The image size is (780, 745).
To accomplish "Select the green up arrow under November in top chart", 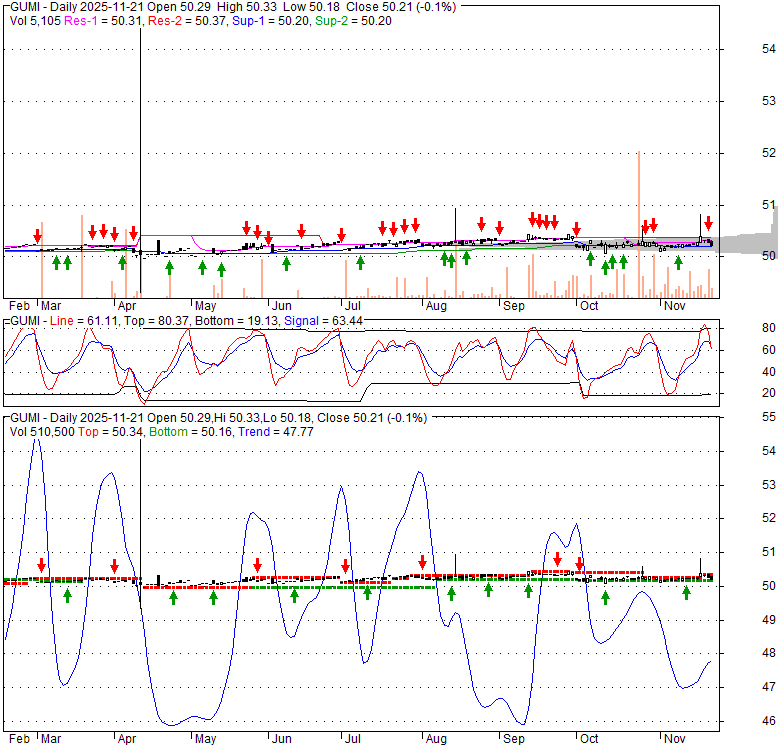I will (678, 262).
